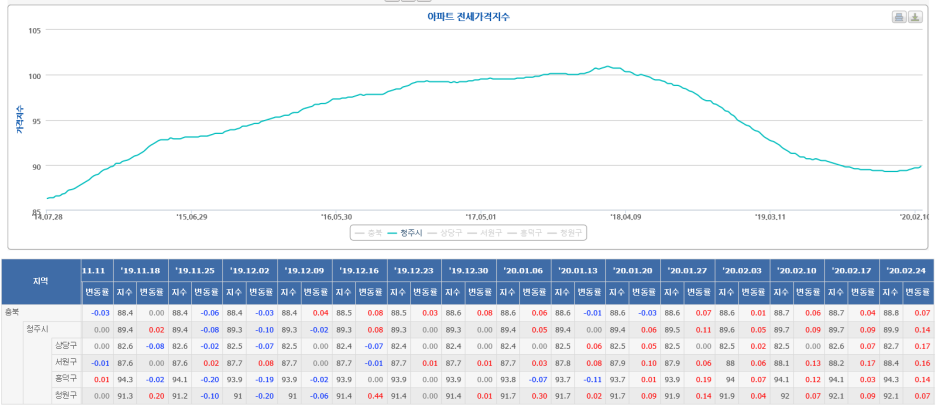The width and height of the screenshot is (936, 405).
Task: Click the 0.04 value under '19.12.09 in 충북 row
Action: pos(320,313)
